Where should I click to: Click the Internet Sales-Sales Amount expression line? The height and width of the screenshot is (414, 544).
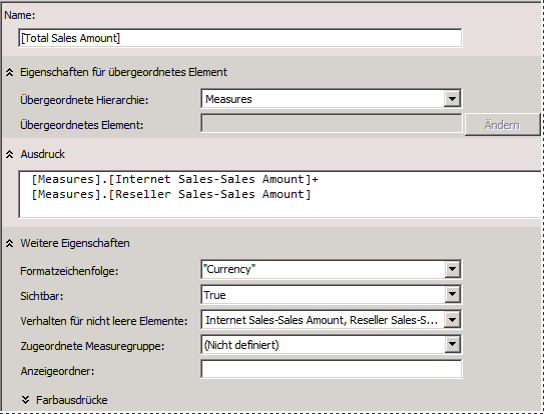tap(175, 179)
